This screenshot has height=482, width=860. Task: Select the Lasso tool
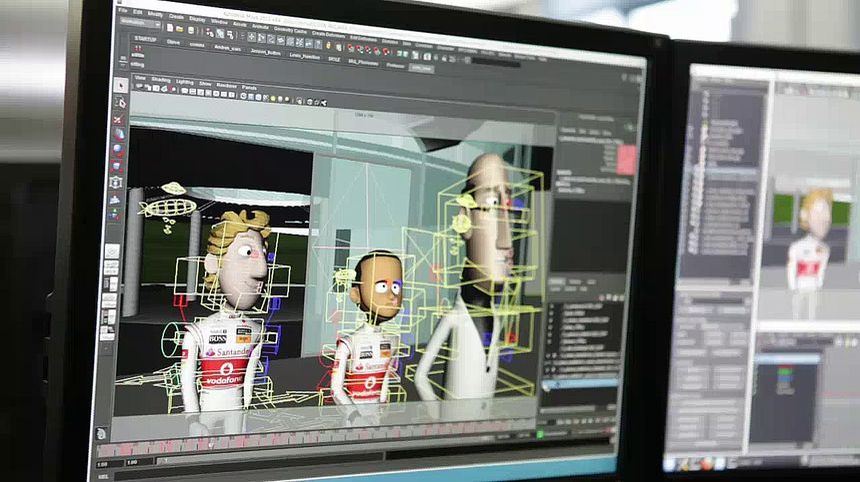click(x=121, y=103)
